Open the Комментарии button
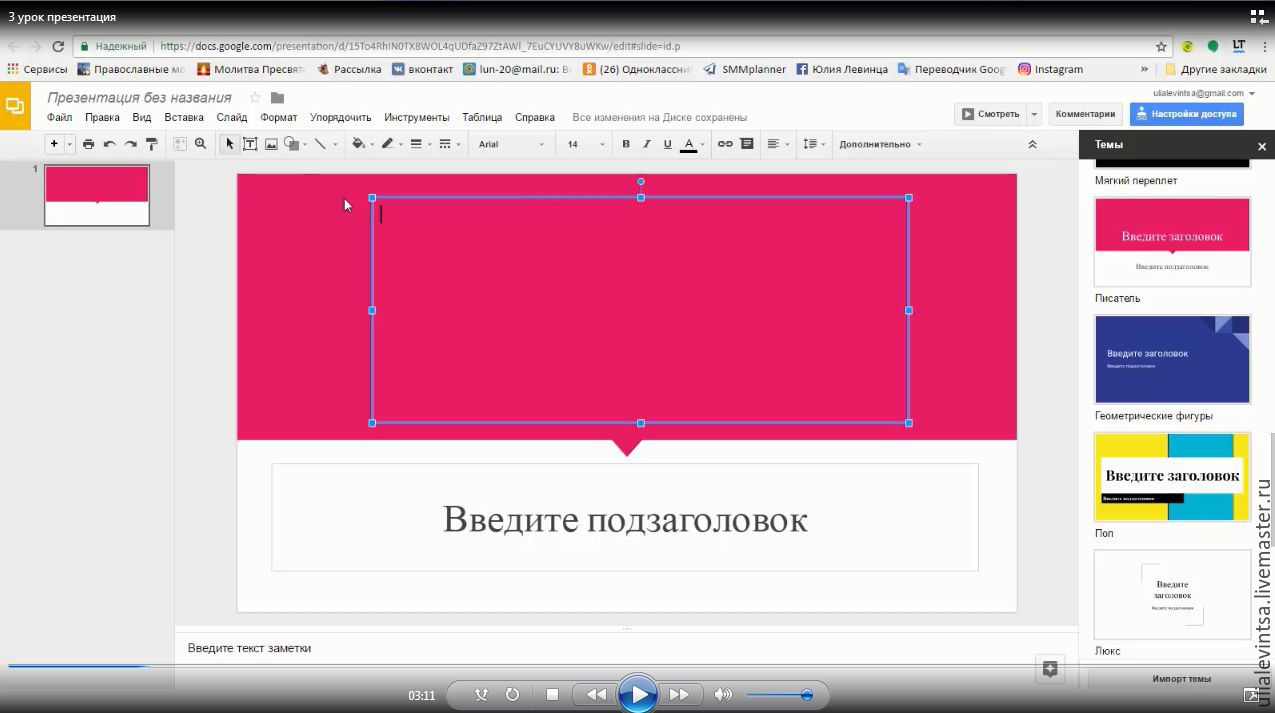Screen dimensions: 1275x713 (1085, 114)
